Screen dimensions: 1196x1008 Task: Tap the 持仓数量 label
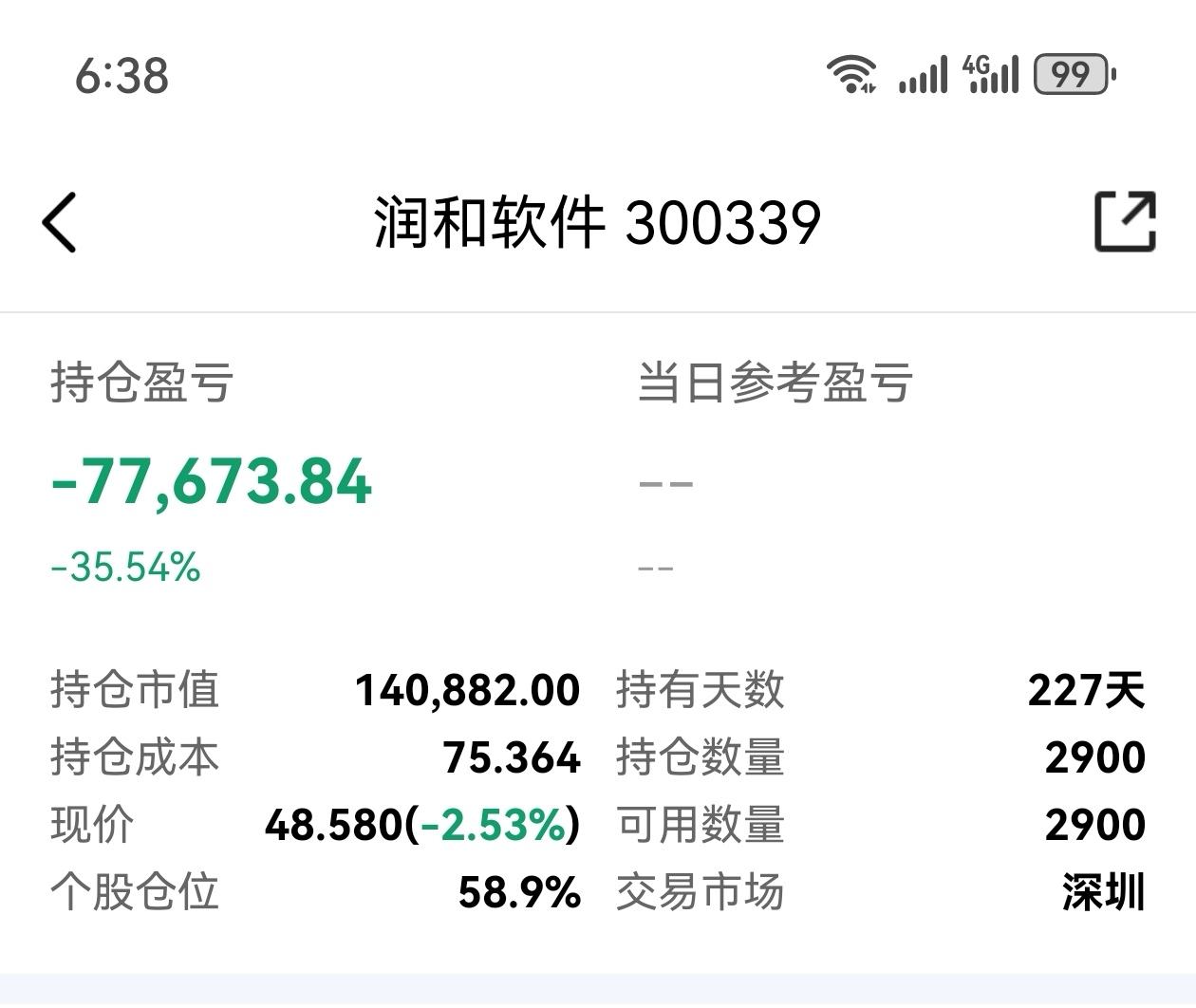pyautogui.click(x=701, y=757)
